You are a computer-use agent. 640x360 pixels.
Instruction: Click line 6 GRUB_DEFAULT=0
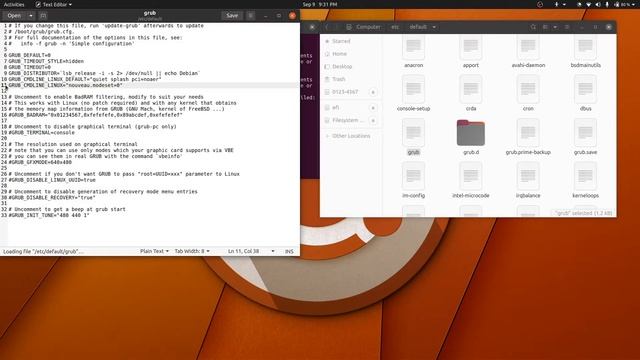(x=30, y=55)
